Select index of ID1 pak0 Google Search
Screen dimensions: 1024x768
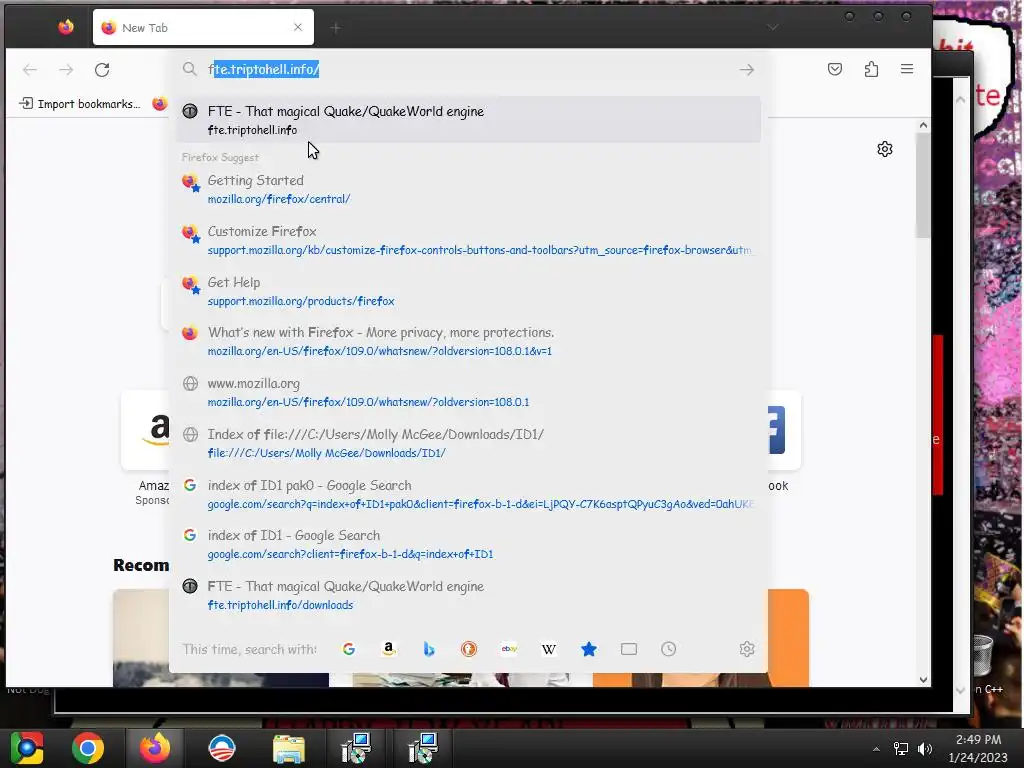[468, 494]
